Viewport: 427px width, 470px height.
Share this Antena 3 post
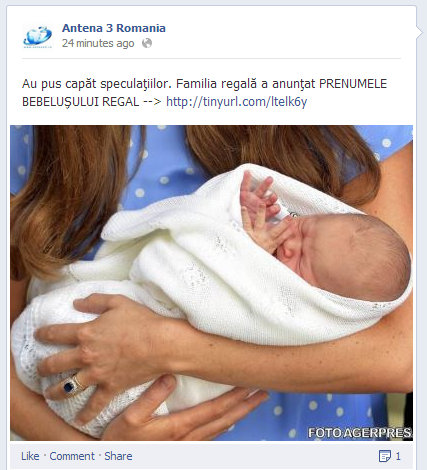[118, 456]
